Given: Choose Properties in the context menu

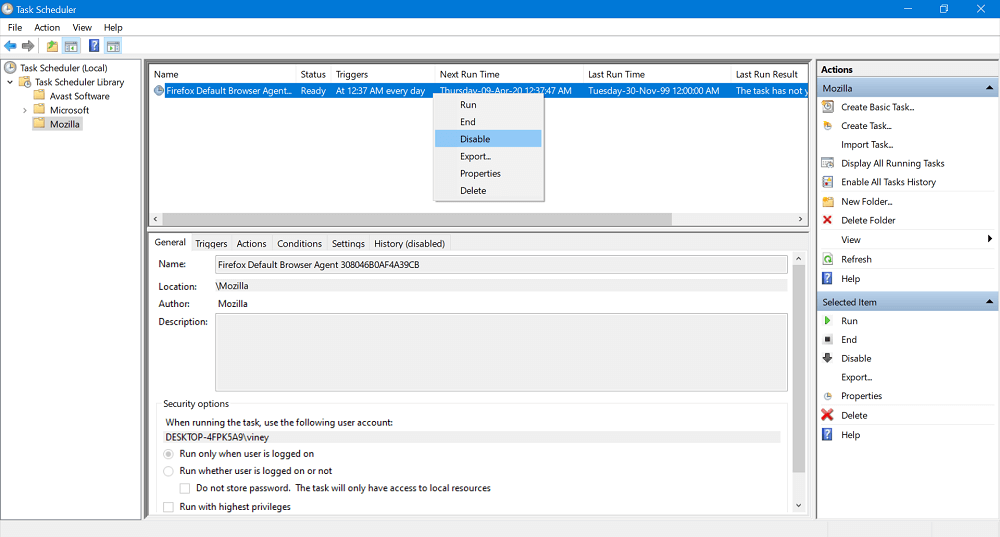Looking at the screenshot, I should pyautogui.click(x=488, y=173).
